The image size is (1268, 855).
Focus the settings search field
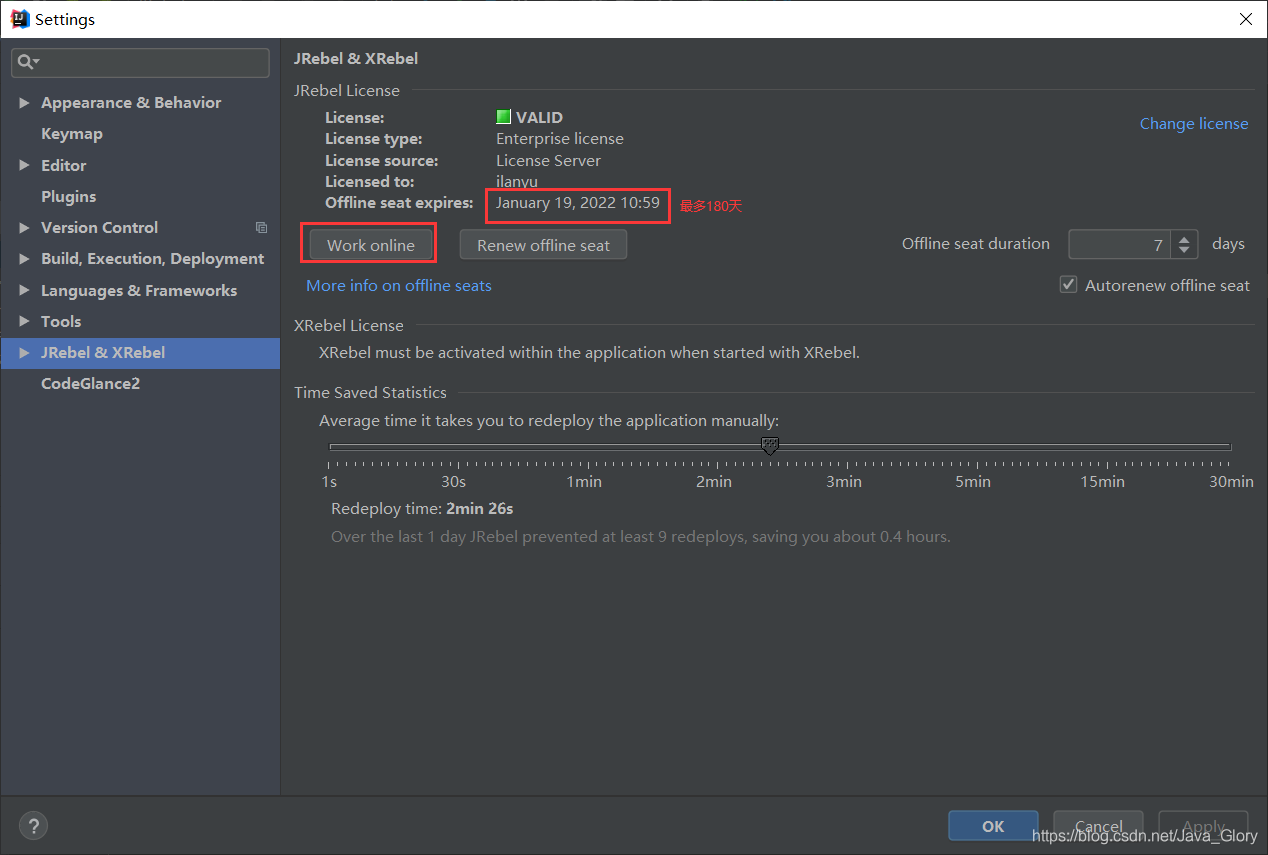click(140, 62)
